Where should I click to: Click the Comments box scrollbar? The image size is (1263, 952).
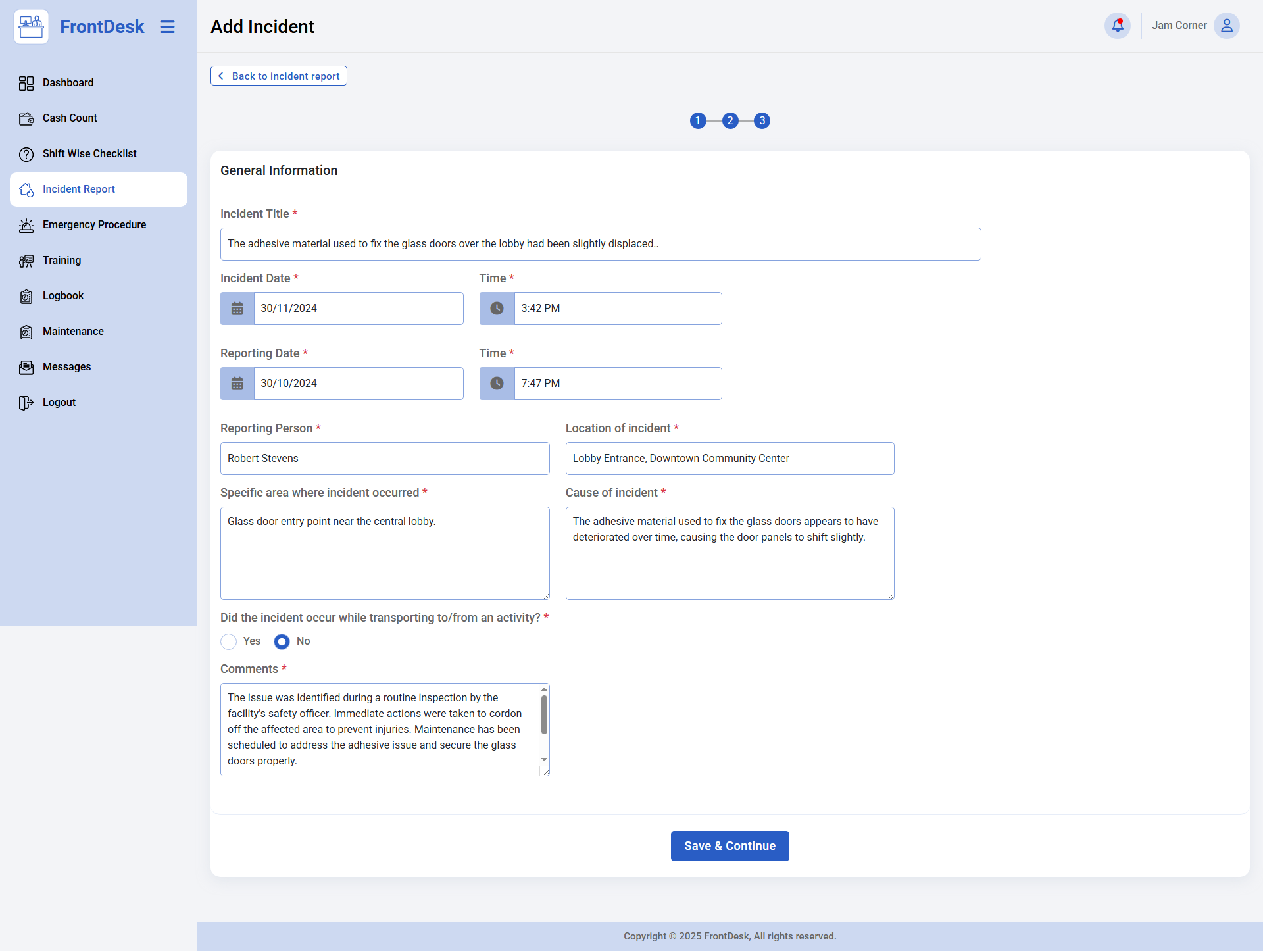coord(544,715)
